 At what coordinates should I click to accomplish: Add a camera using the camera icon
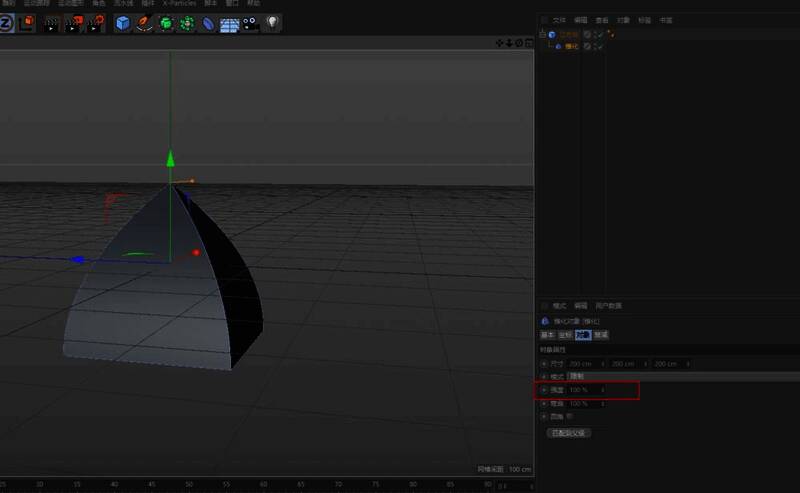coord(250,23)
